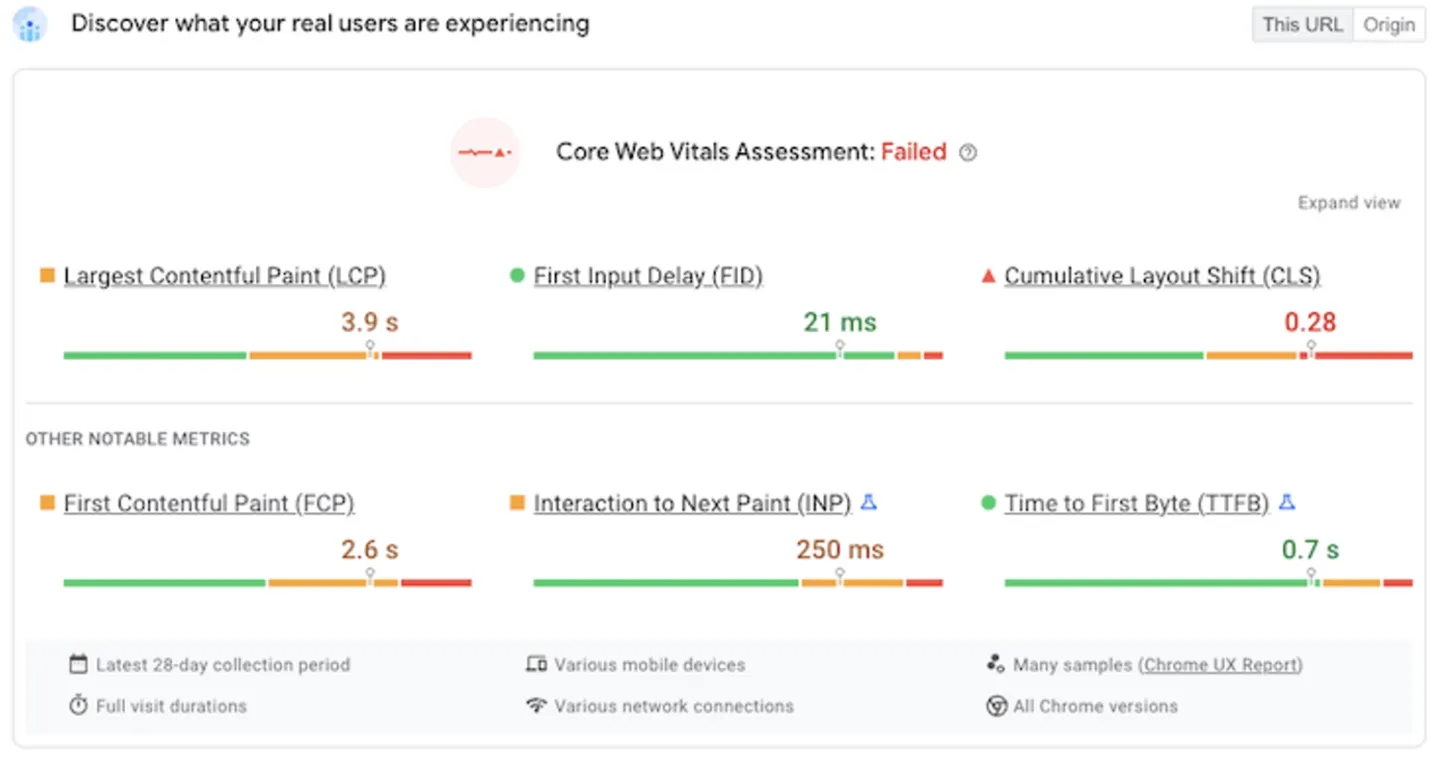Switch to the Origin tab

point(1389,24)
